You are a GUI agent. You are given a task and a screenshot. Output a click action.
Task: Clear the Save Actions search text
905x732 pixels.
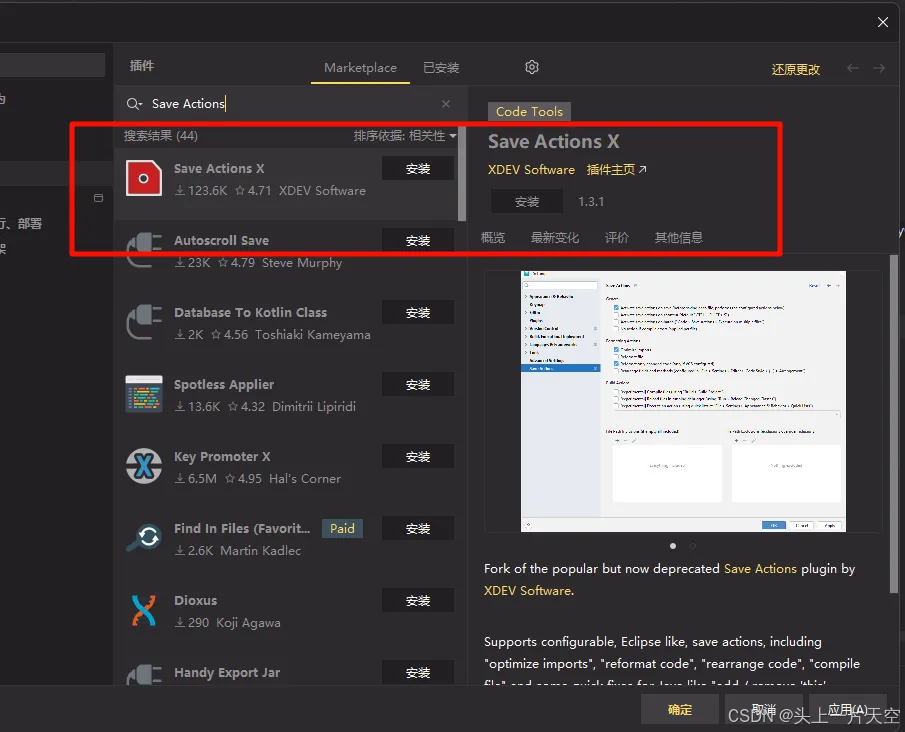pyautogui.click(x=446, y=104)
